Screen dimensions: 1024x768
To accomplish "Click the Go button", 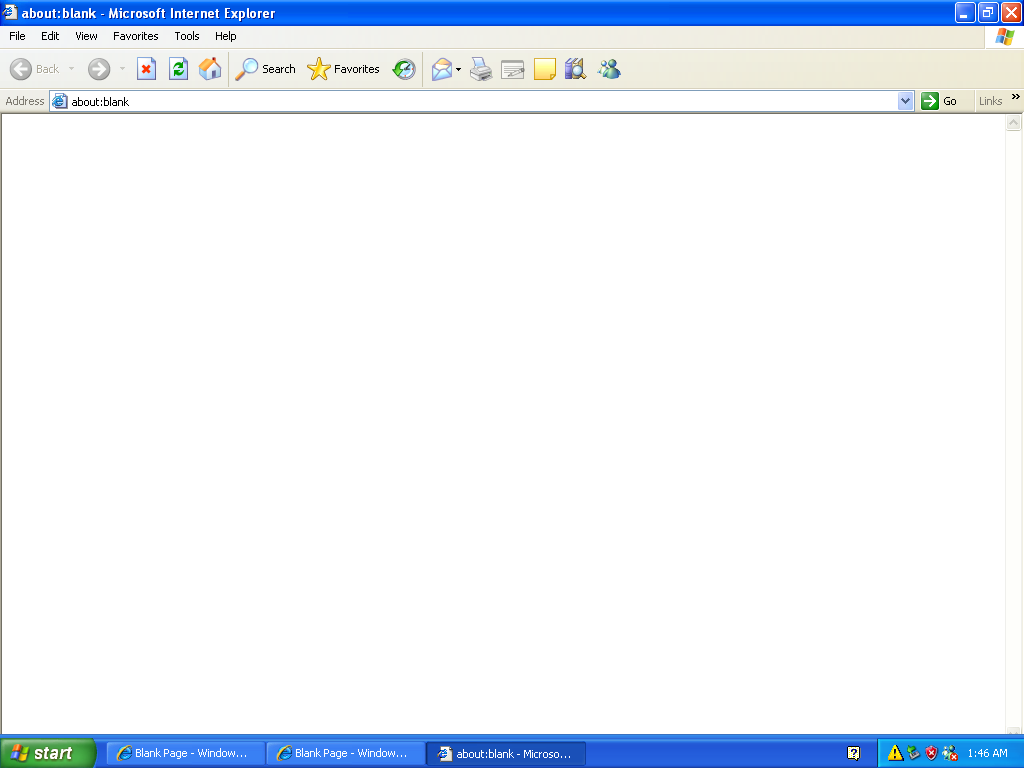I will click(940, 101).
